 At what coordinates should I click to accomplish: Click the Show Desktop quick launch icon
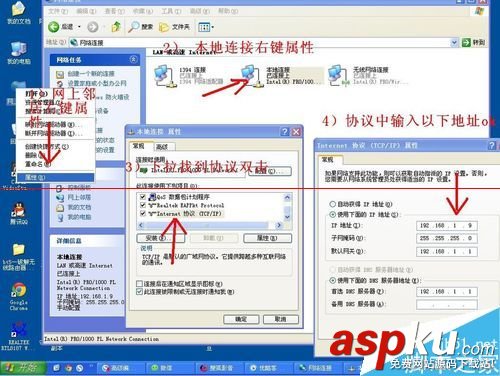pyautogui.click(x=57, y=368)
